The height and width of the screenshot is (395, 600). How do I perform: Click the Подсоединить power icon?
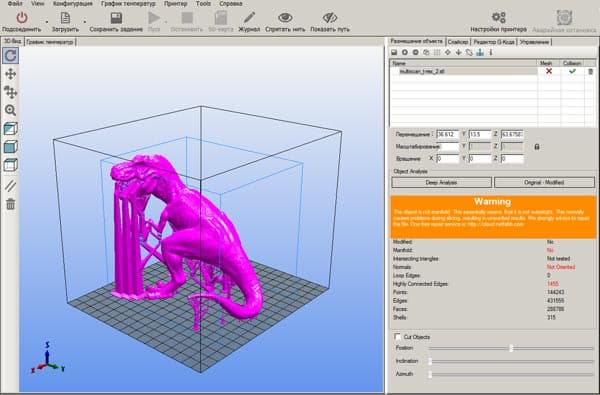point(22,18)
